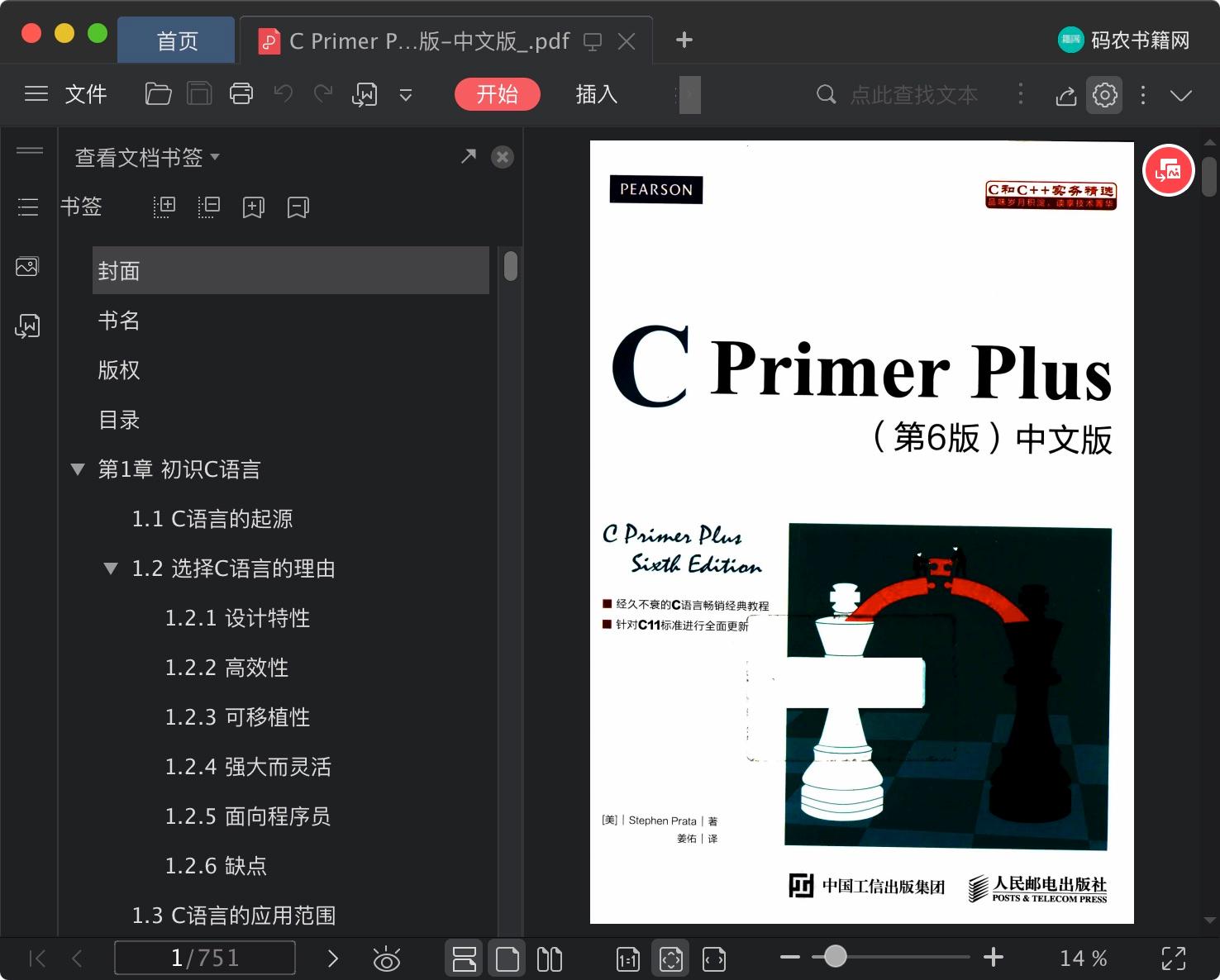This screenshot has height=980, width=1220.
Task: Switch to actual size with the 1:1 icon
Action: click(x=627, y=958)
